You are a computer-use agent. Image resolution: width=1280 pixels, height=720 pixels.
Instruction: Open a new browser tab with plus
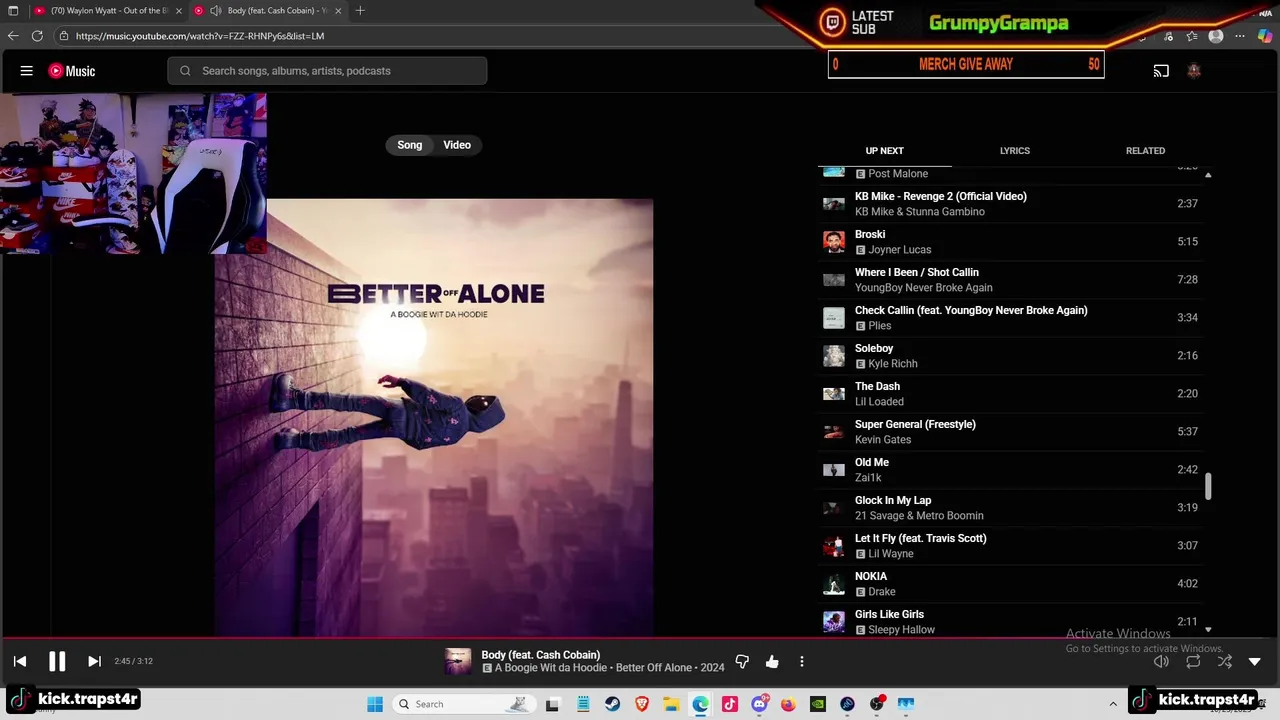click(360, 10)
